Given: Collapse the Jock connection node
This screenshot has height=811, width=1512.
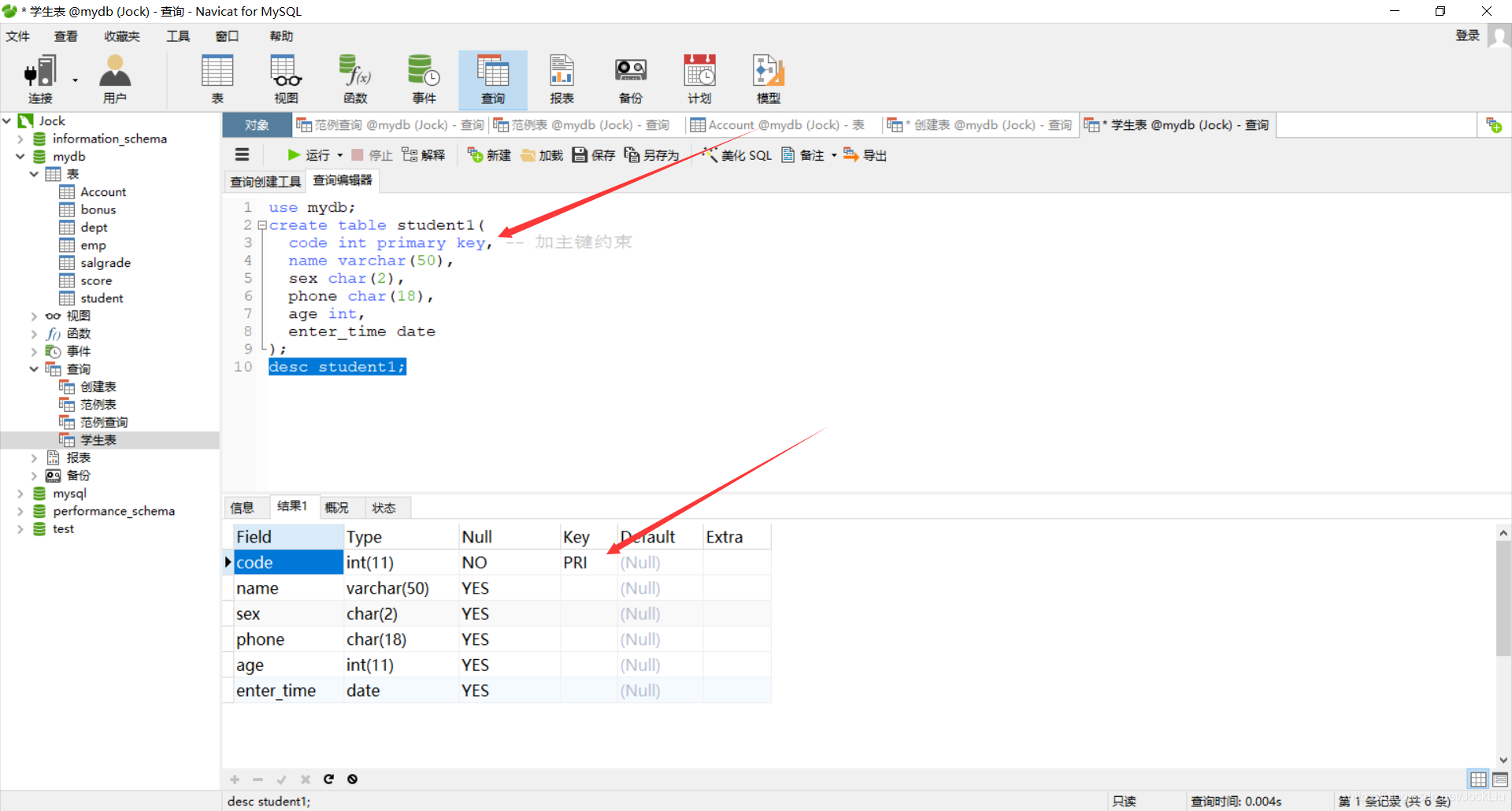Looking at the screenshot, I should 7,120.
